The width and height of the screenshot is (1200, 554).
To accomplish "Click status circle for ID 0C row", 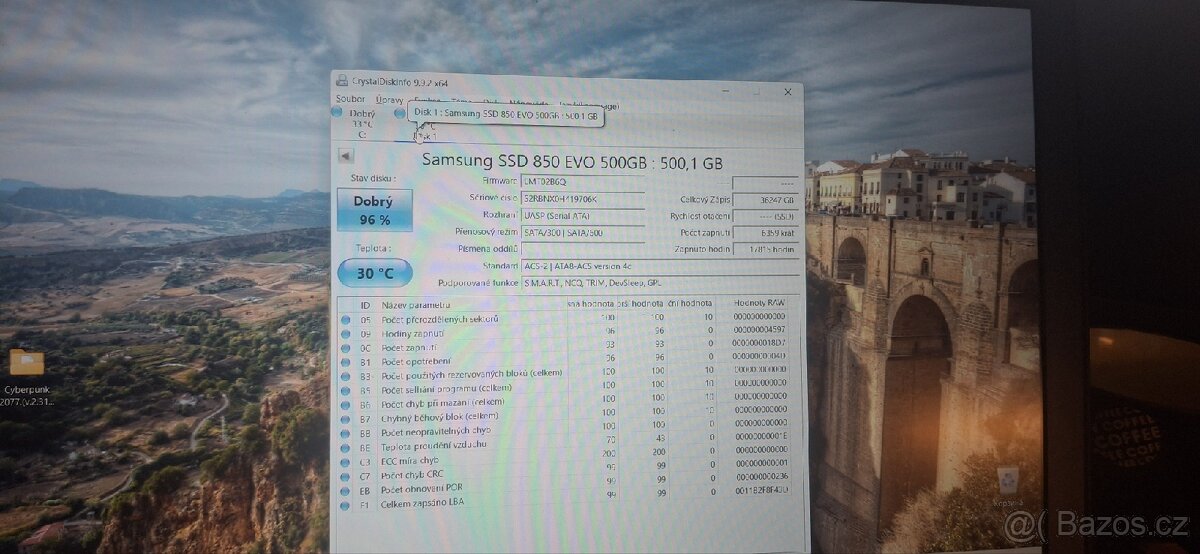I will click(347, 346).
